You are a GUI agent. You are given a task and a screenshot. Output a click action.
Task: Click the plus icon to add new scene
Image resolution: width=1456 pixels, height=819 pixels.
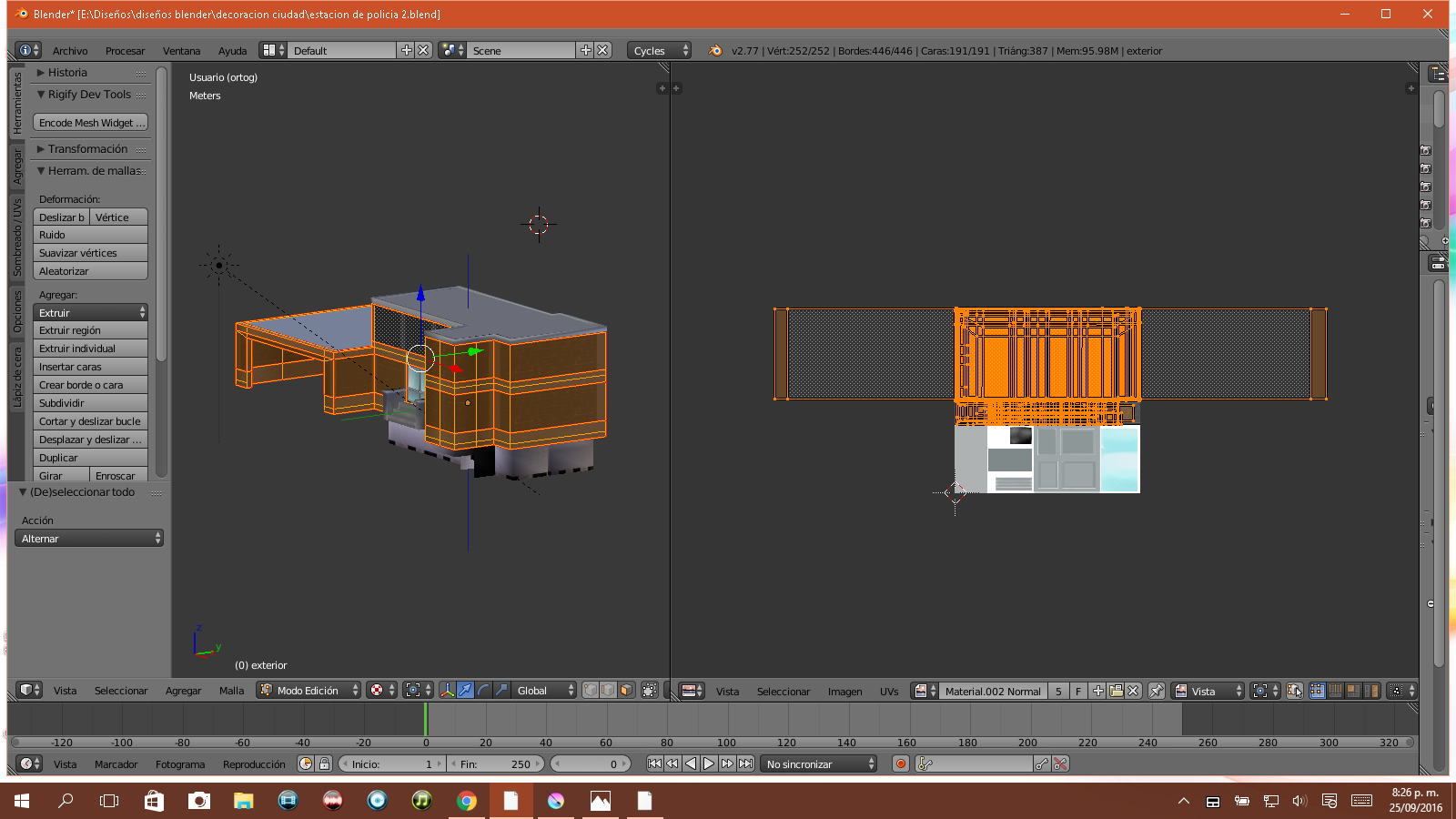pyautogui.click(x=585, y=51)
